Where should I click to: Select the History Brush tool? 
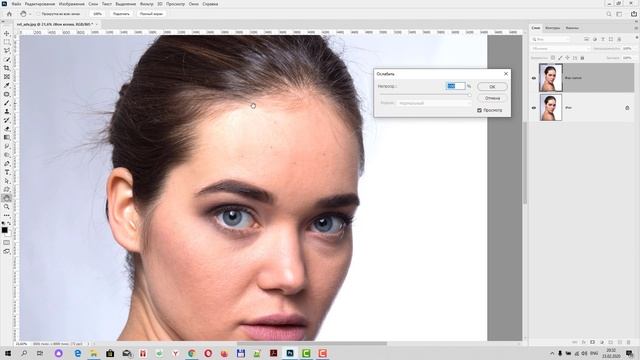(7, 120)
